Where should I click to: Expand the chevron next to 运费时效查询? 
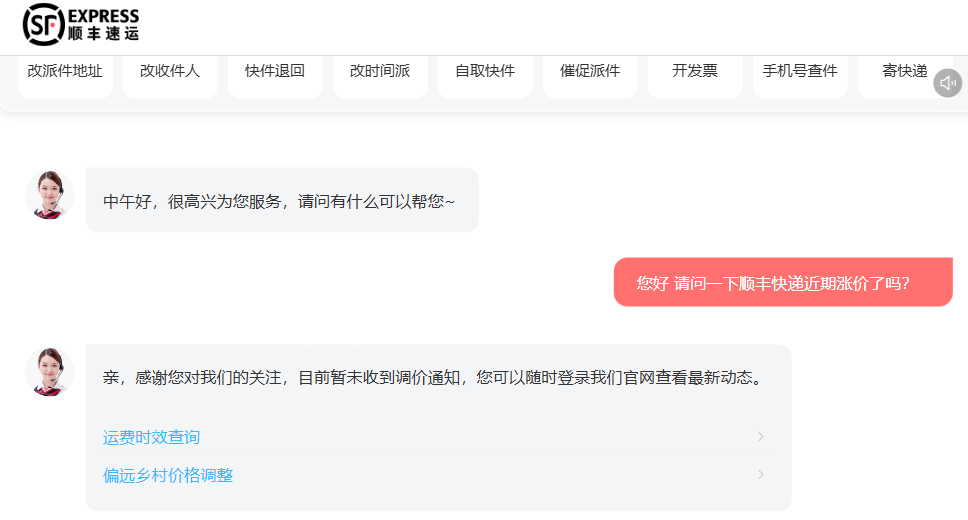tap(761, 437)
